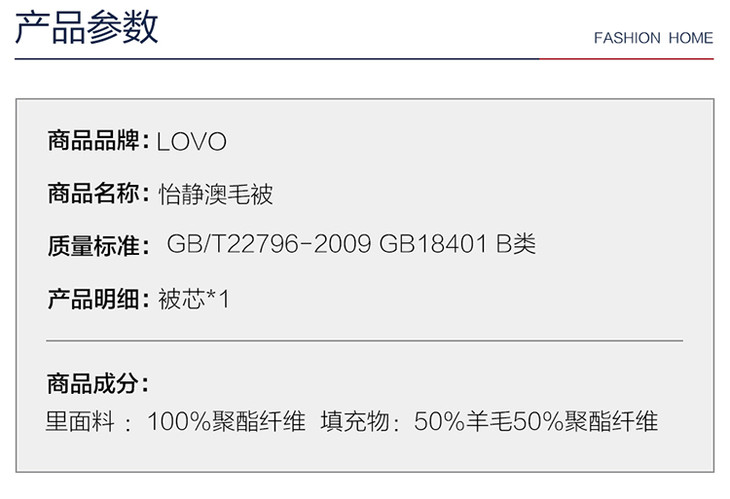Click the LOVO brand name
Image resolution: width=730 pixels, height=499 pixels.
coord(192,142)
